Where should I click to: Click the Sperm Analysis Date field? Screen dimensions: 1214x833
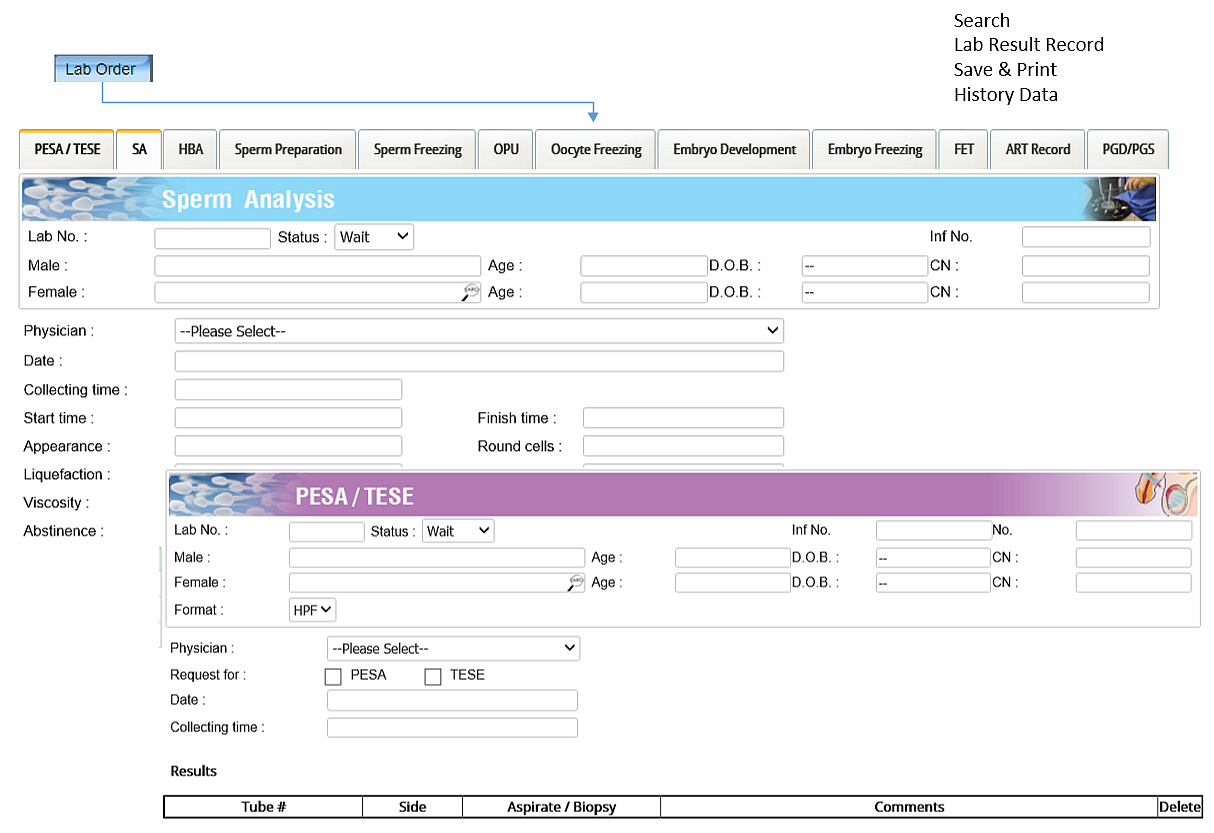pyautogui.click(x=479, y=361)
